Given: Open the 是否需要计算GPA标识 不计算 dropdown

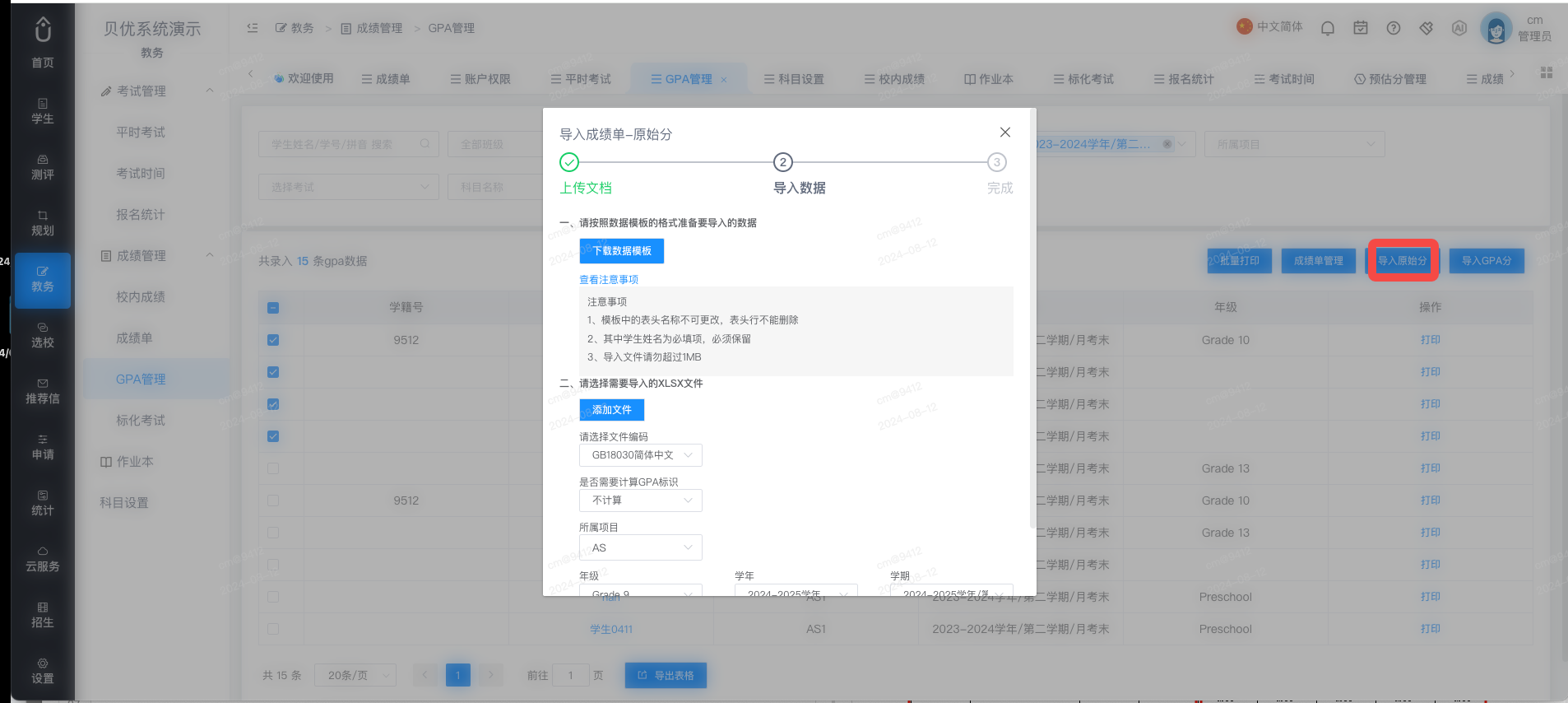Looking at the screenshot, I should click(x=641, y=500).
